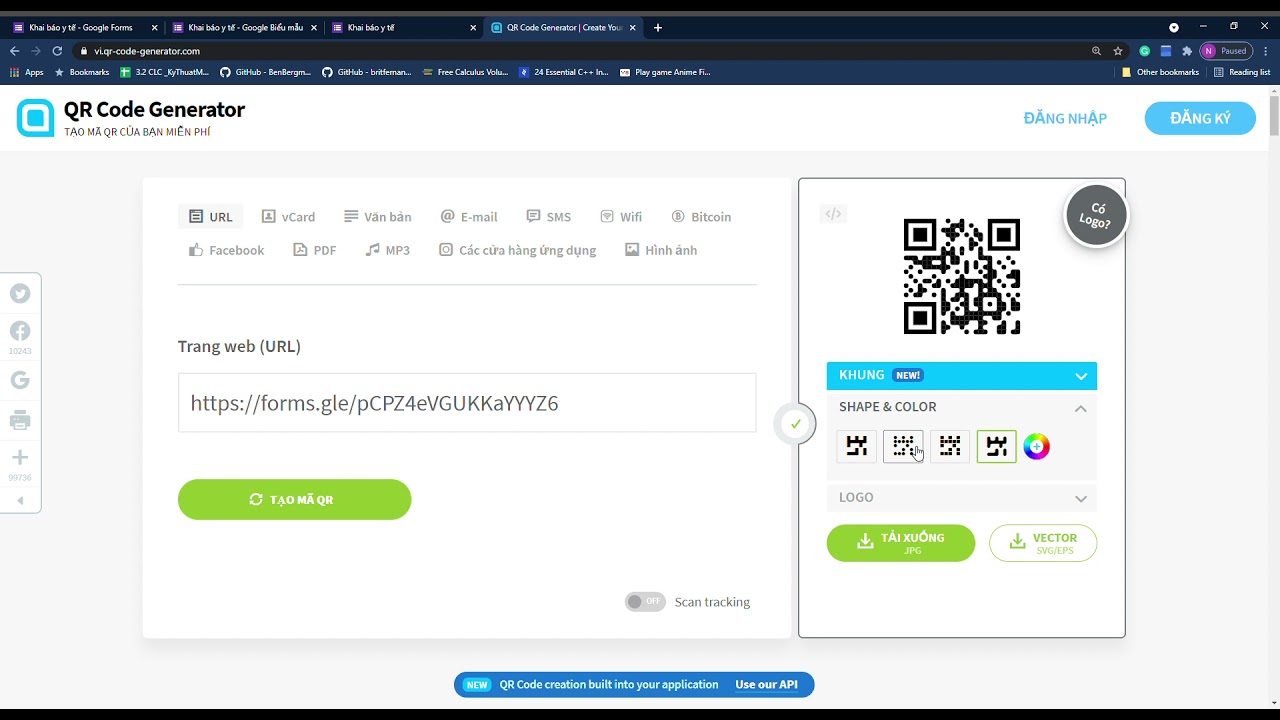
Task: Toggle Scan tracking switch
Action: 645,602
